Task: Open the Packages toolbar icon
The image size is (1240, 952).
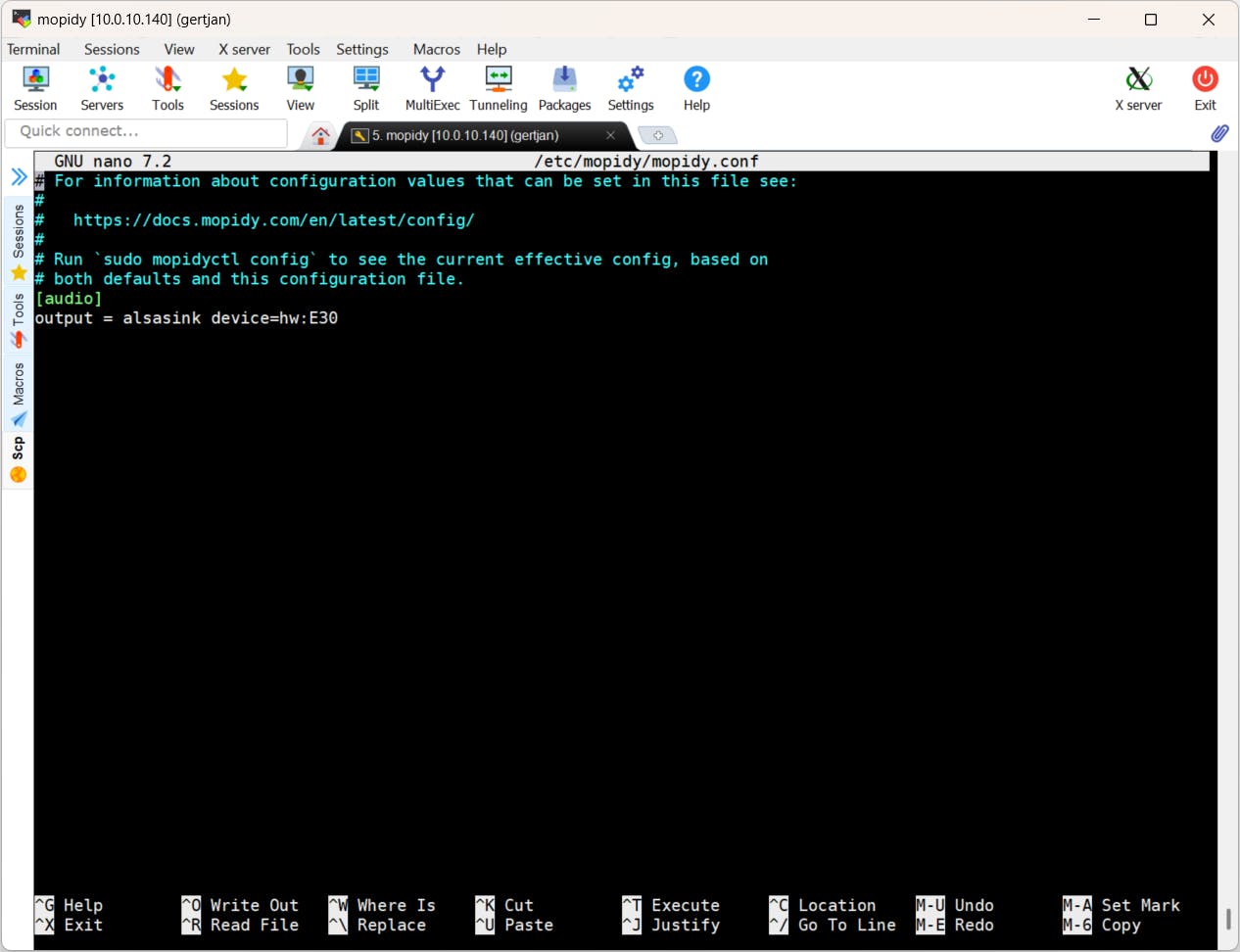Action: (565, 88)
